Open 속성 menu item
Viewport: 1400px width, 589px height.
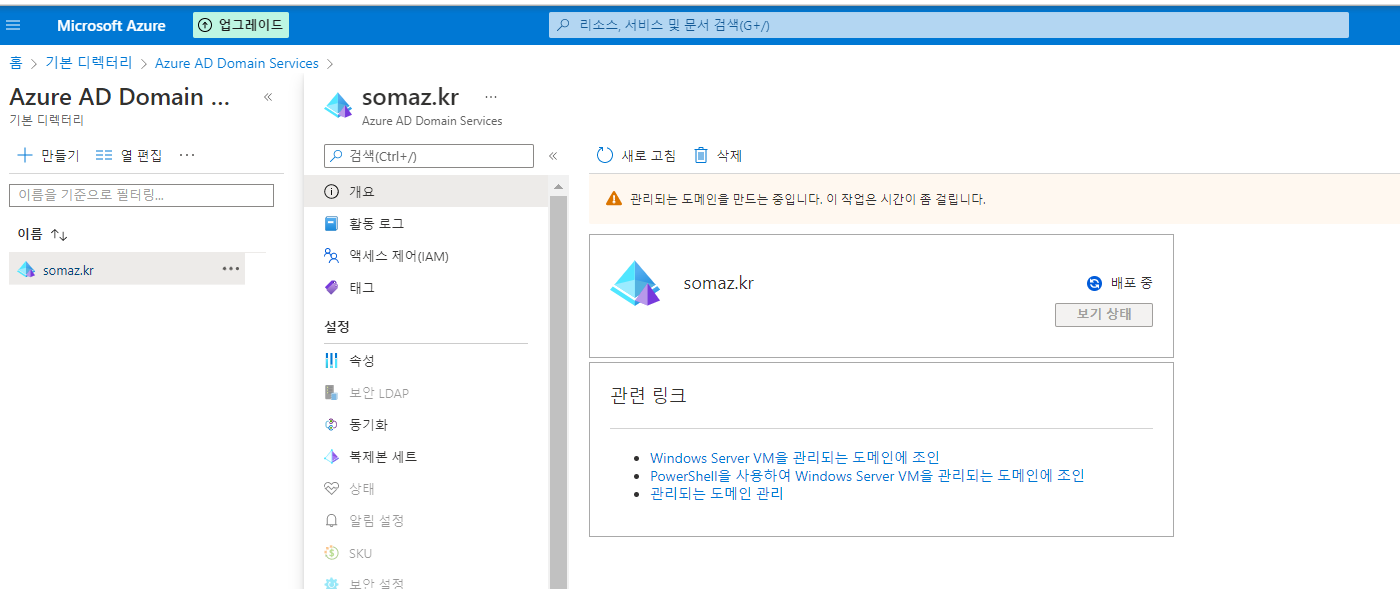tap(427, 360)
